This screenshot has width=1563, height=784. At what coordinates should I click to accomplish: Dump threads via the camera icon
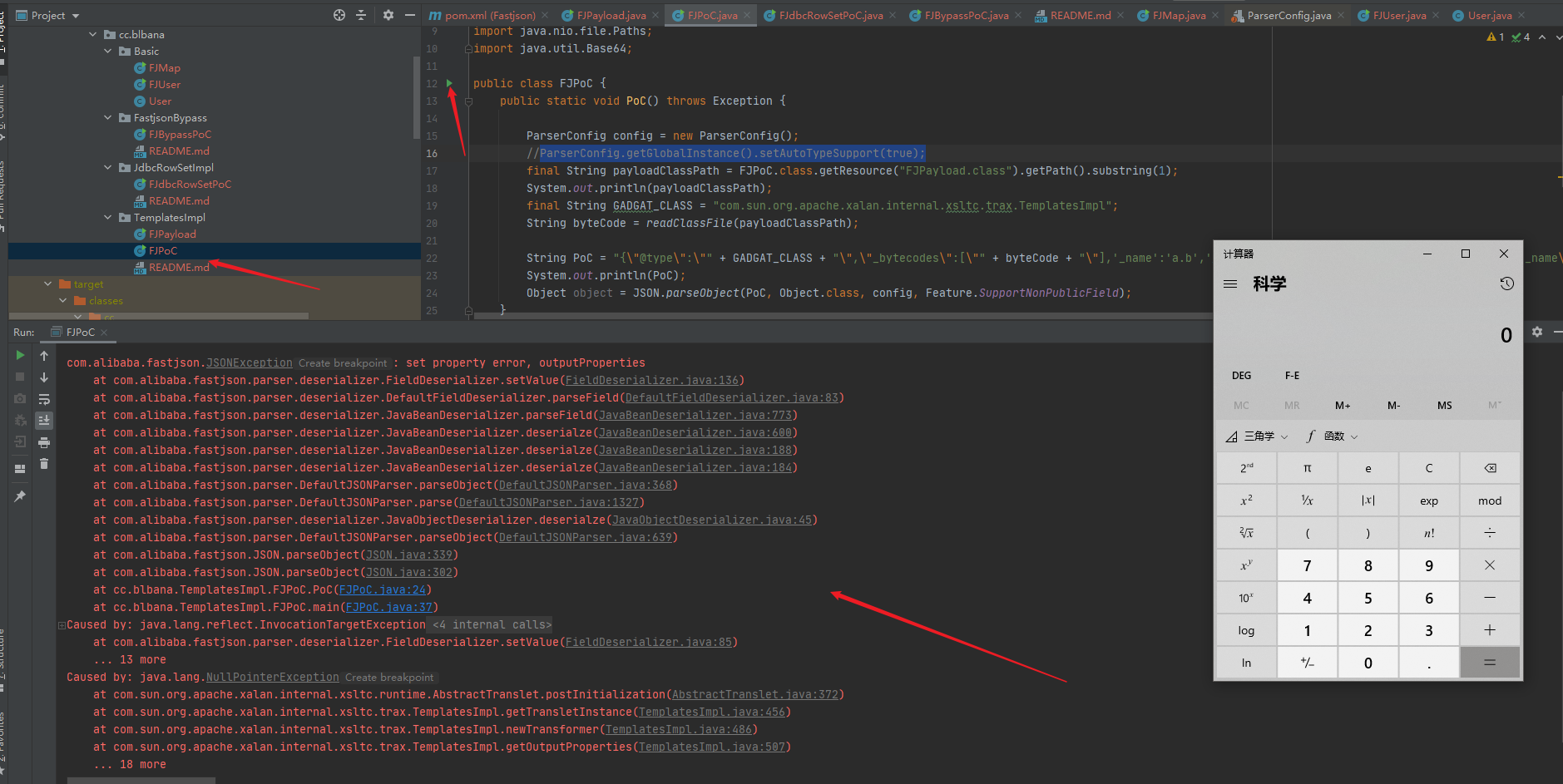[20, 399]
